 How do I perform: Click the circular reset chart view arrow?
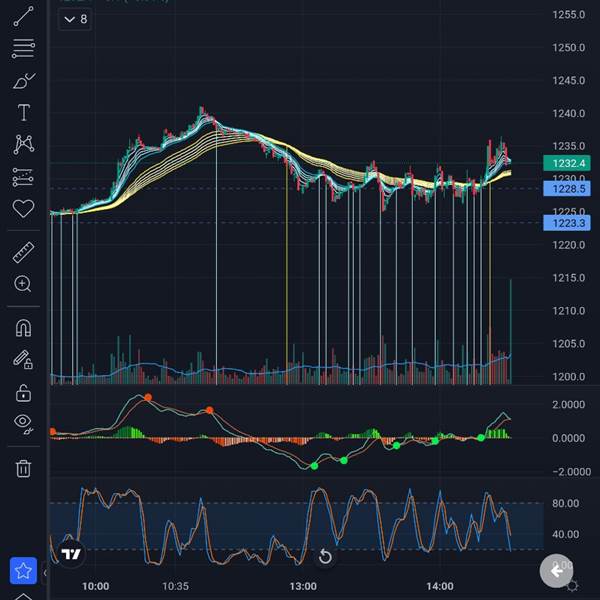pos(325,556)
